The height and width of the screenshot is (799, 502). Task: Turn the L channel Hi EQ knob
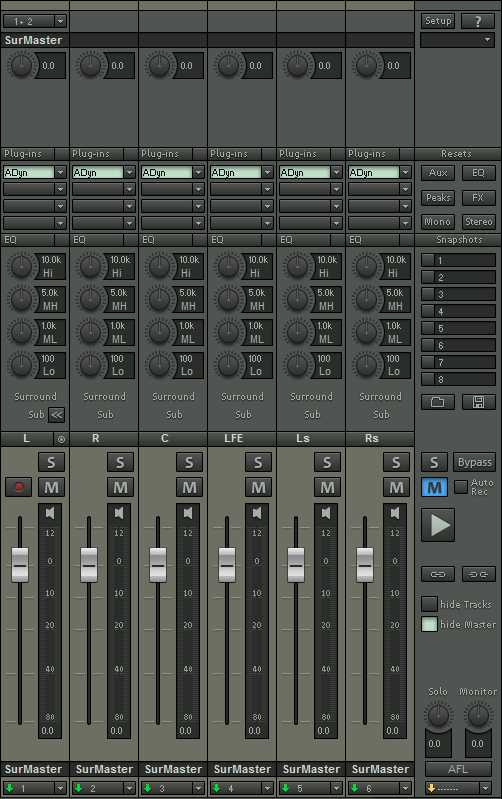[21, 265]
